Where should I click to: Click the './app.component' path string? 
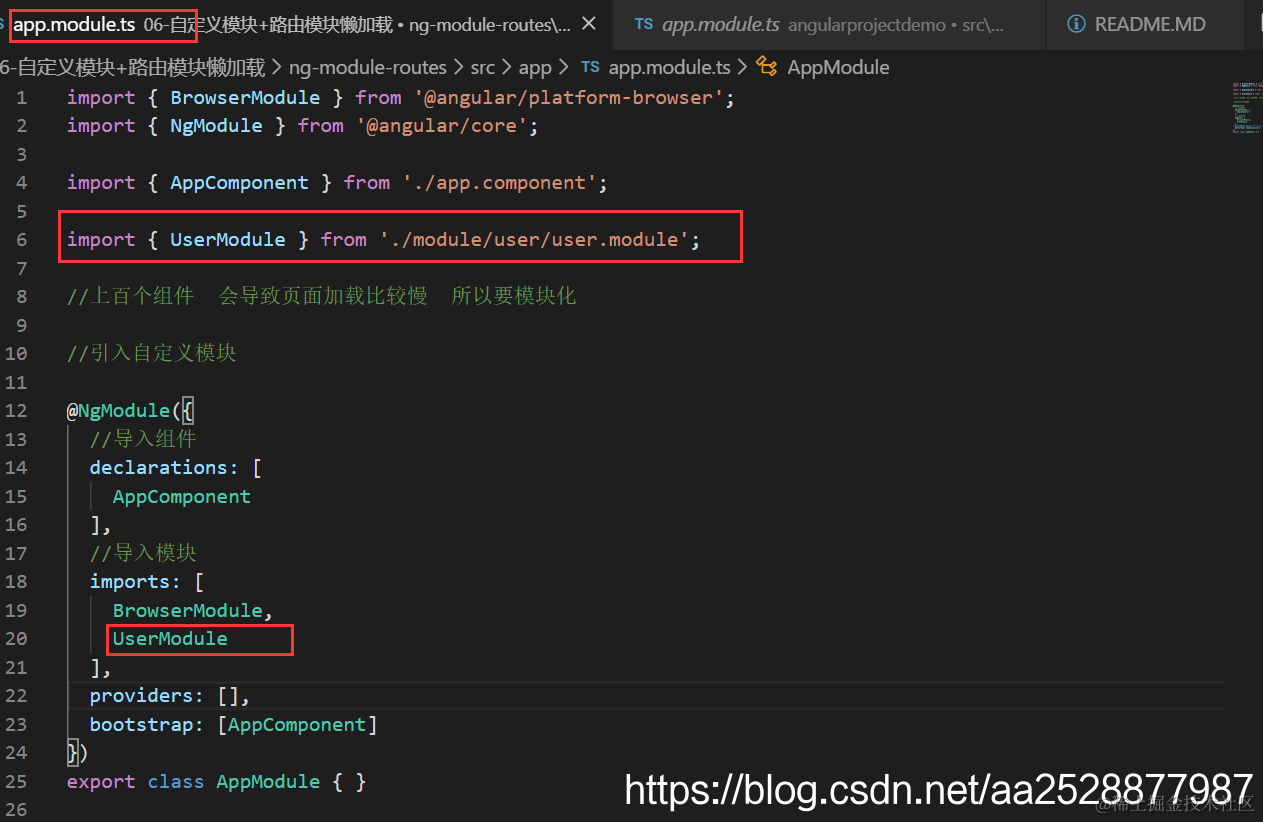click(500, 183)
